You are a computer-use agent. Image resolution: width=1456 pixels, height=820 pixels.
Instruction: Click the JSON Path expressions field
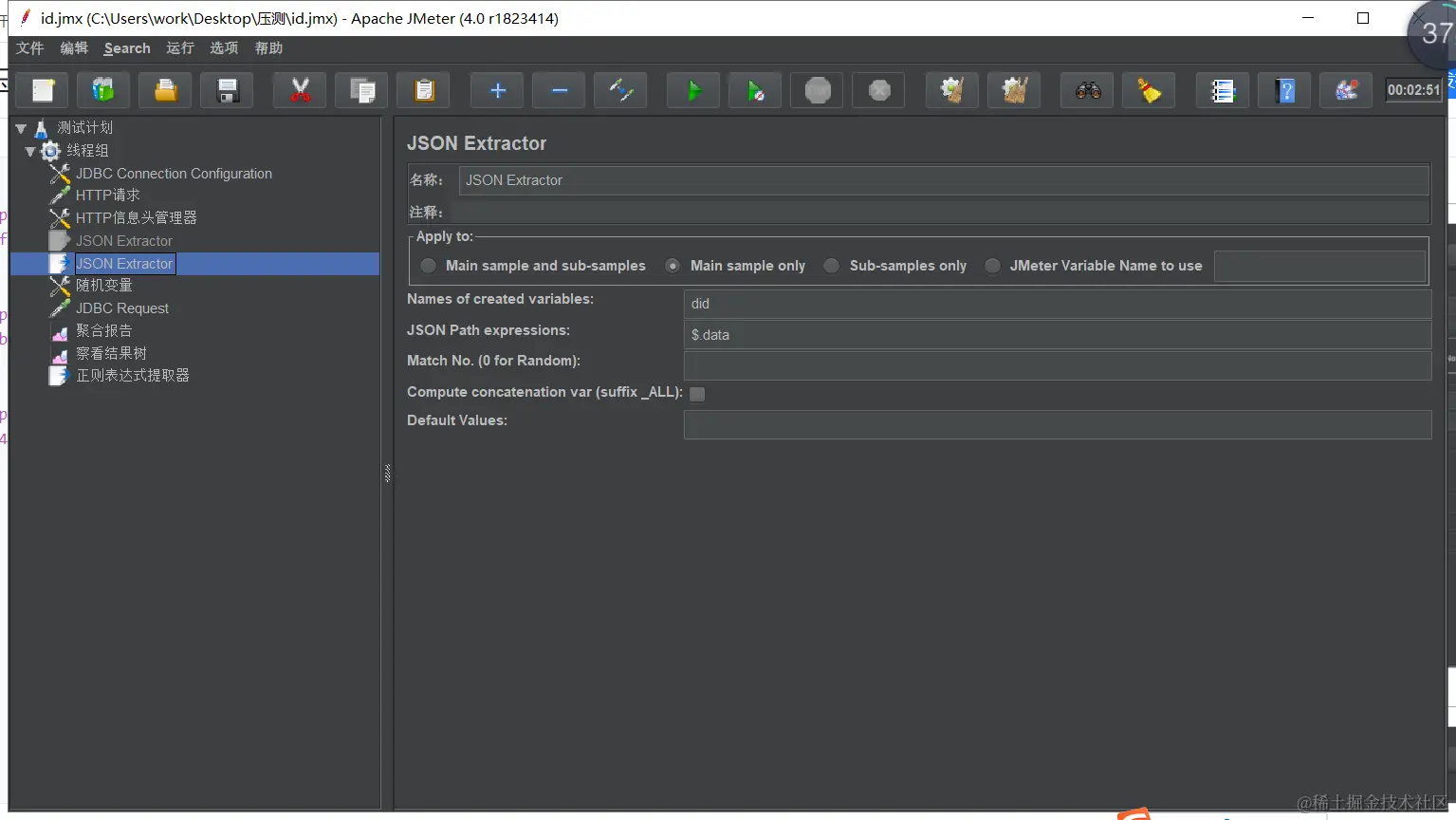pyautogui.click(x=1058, y=335)
